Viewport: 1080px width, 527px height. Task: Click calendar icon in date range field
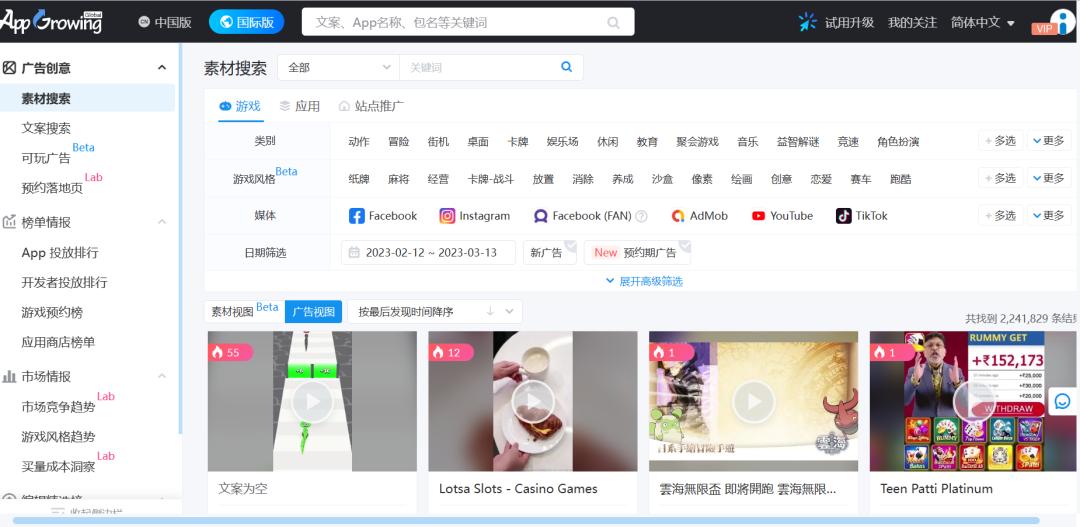[x=354, y=252]
